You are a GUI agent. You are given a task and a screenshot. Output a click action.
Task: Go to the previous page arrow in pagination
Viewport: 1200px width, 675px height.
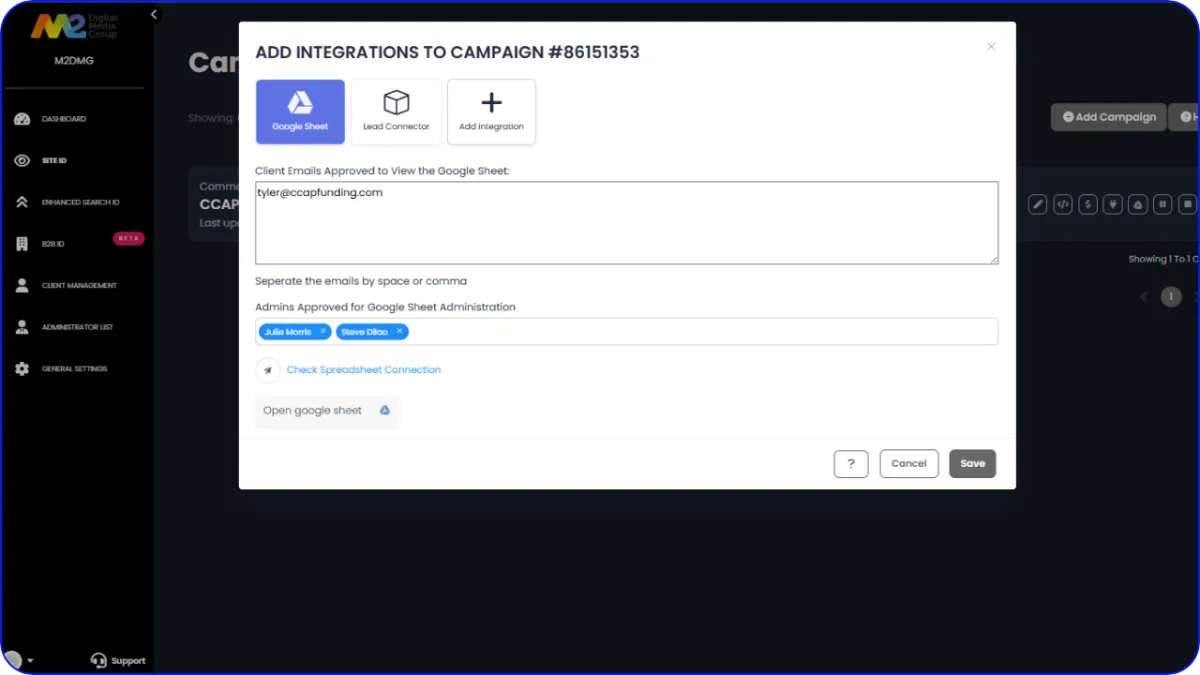(1145, 297)
